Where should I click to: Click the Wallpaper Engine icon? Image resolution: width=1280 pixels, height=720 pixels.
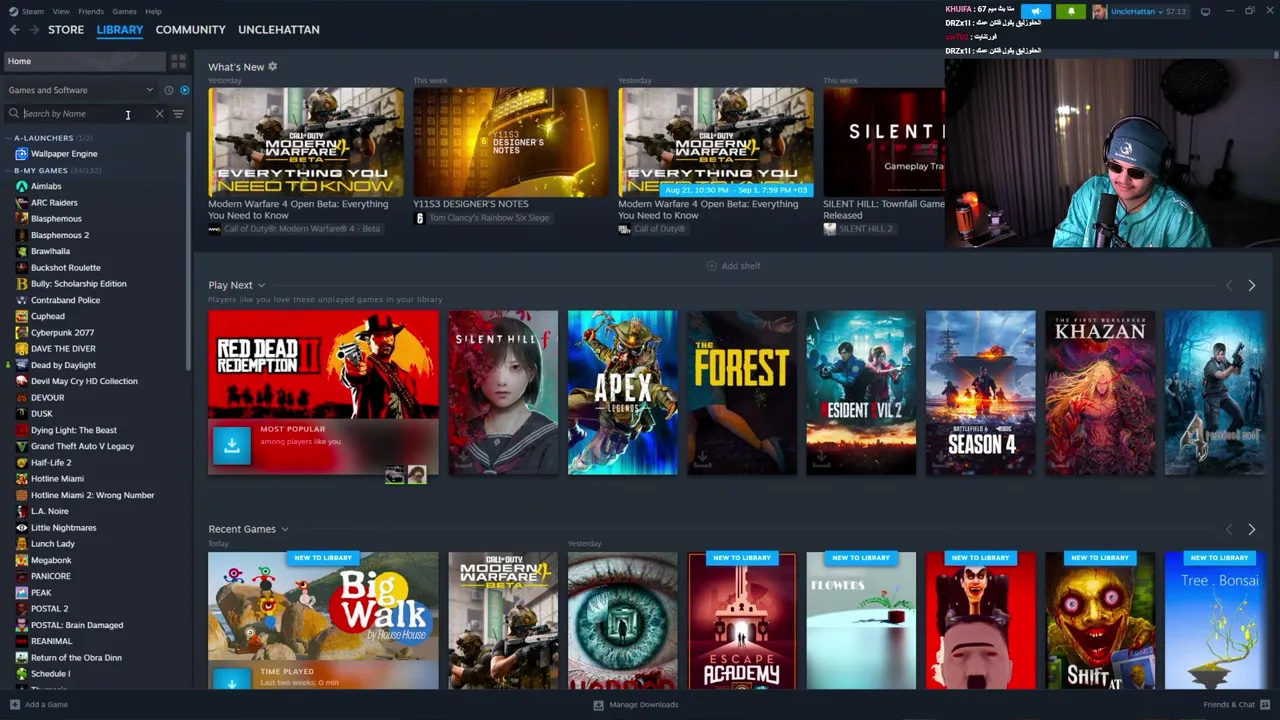tap(21, 154)
